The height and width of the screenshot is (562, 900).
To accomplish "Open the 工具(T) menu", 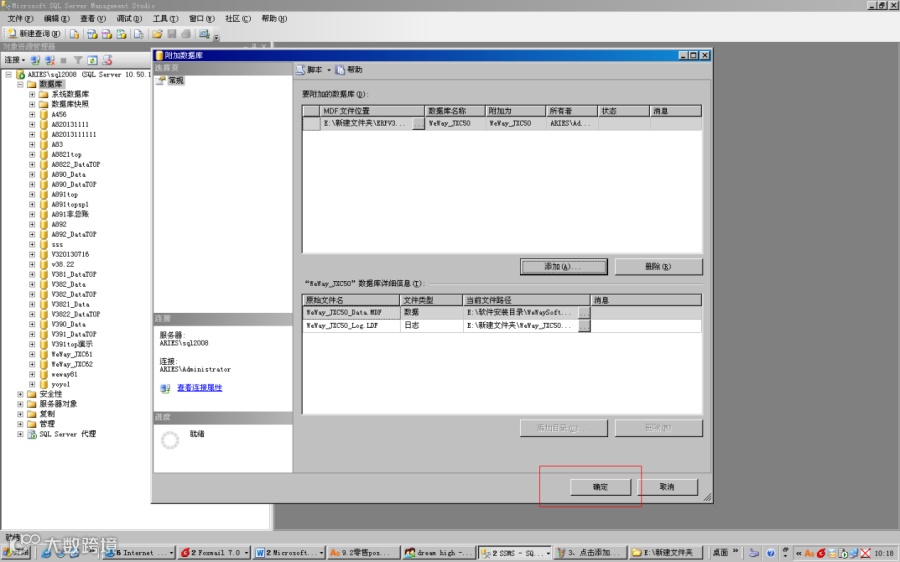I will (x=165, y=18).
